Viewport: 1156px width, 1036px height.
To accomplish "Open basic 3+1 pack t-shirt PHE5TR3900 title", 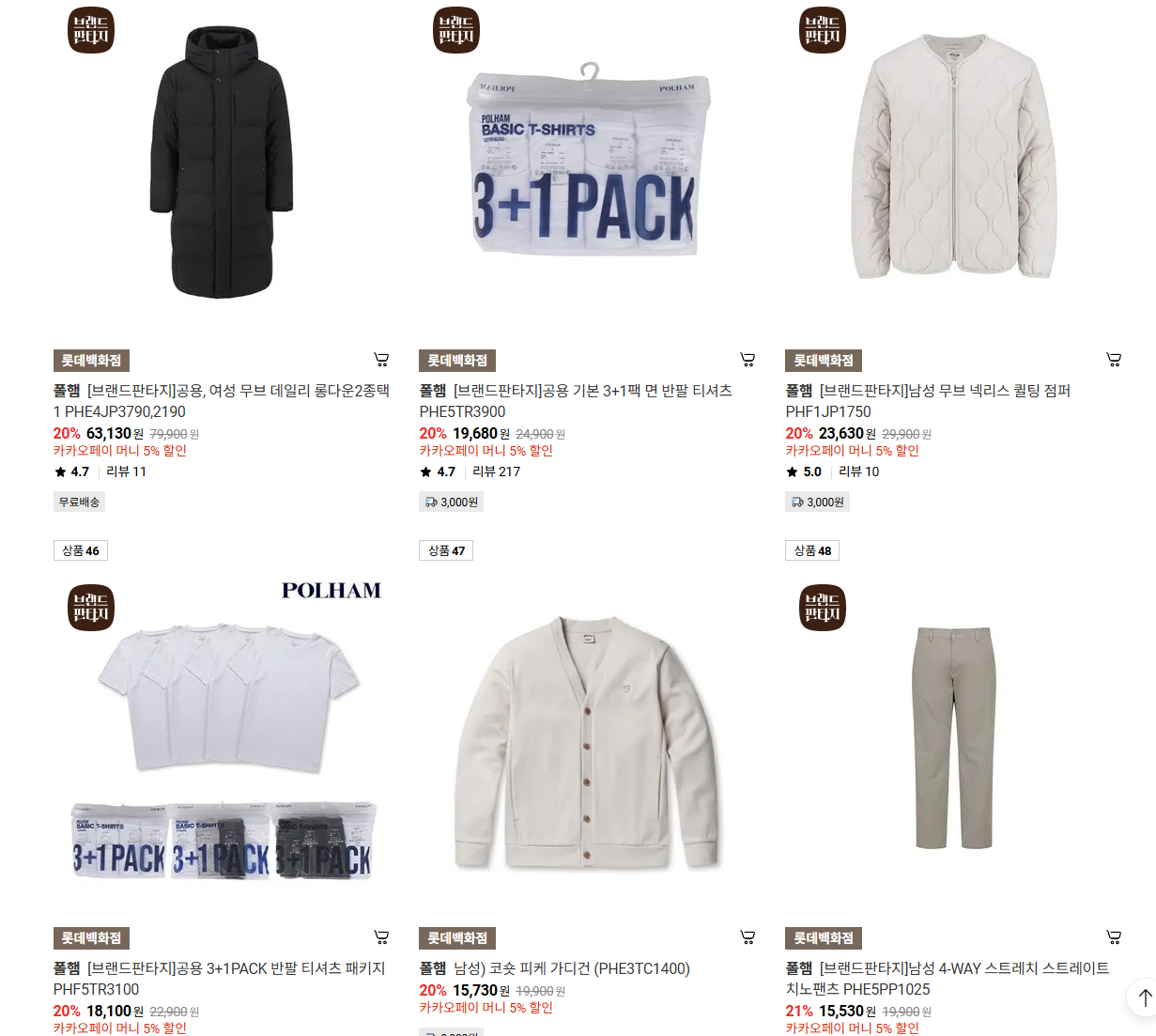I will 576,401.
